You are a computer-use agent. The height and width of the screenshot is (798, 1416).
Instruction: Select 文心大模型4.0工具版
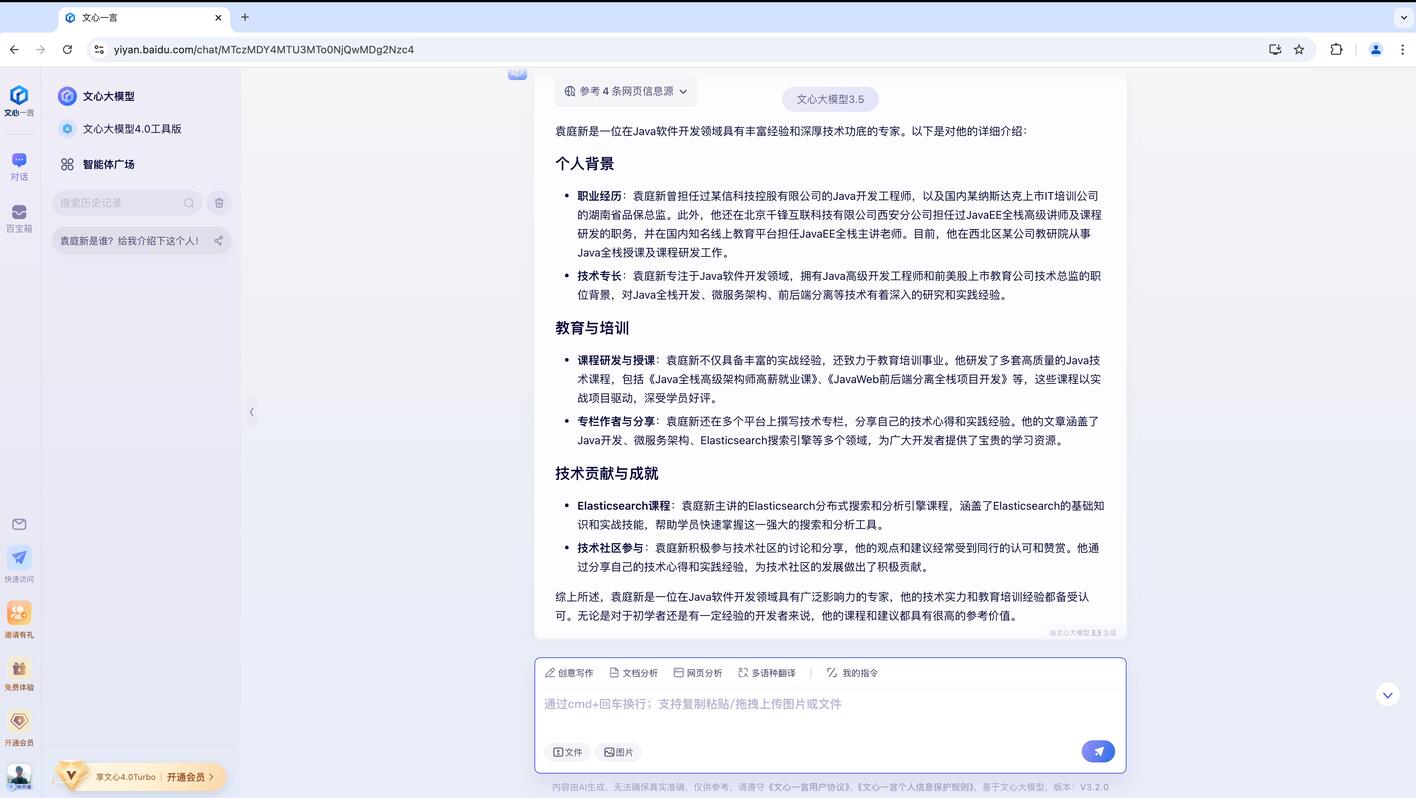pos(120,129)
